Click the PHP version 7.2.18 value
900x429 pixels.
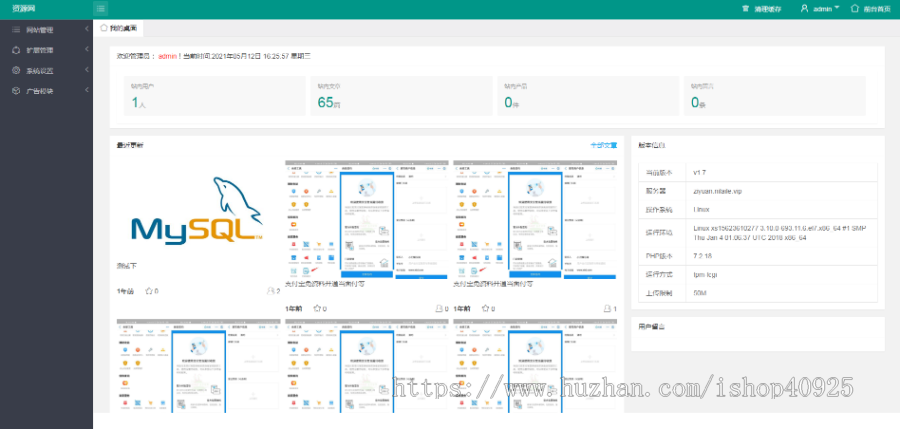[x=703, y=256]
